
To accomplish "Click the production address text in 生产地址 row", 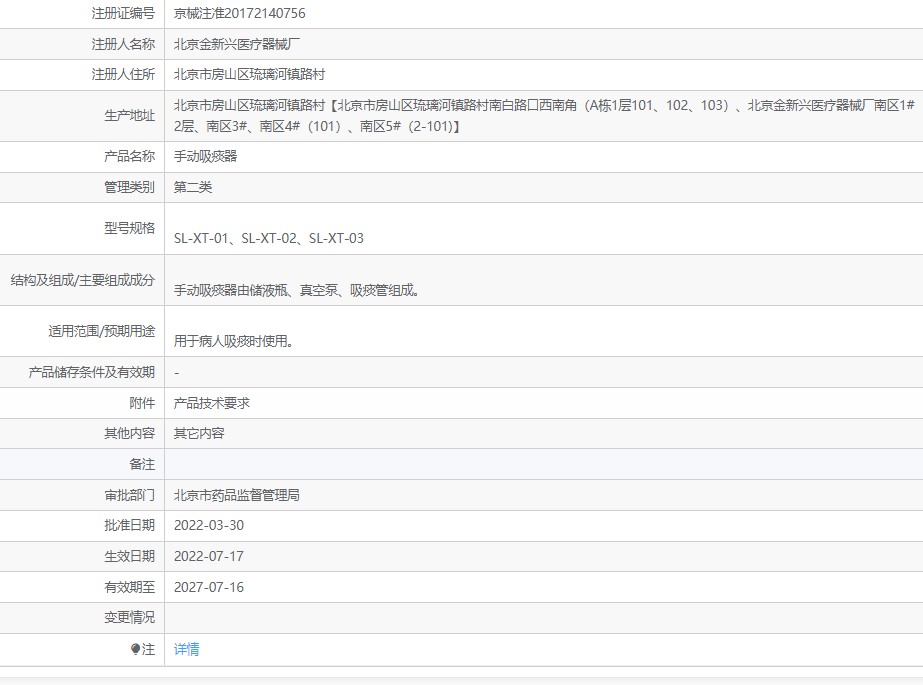I will (544, 116).
